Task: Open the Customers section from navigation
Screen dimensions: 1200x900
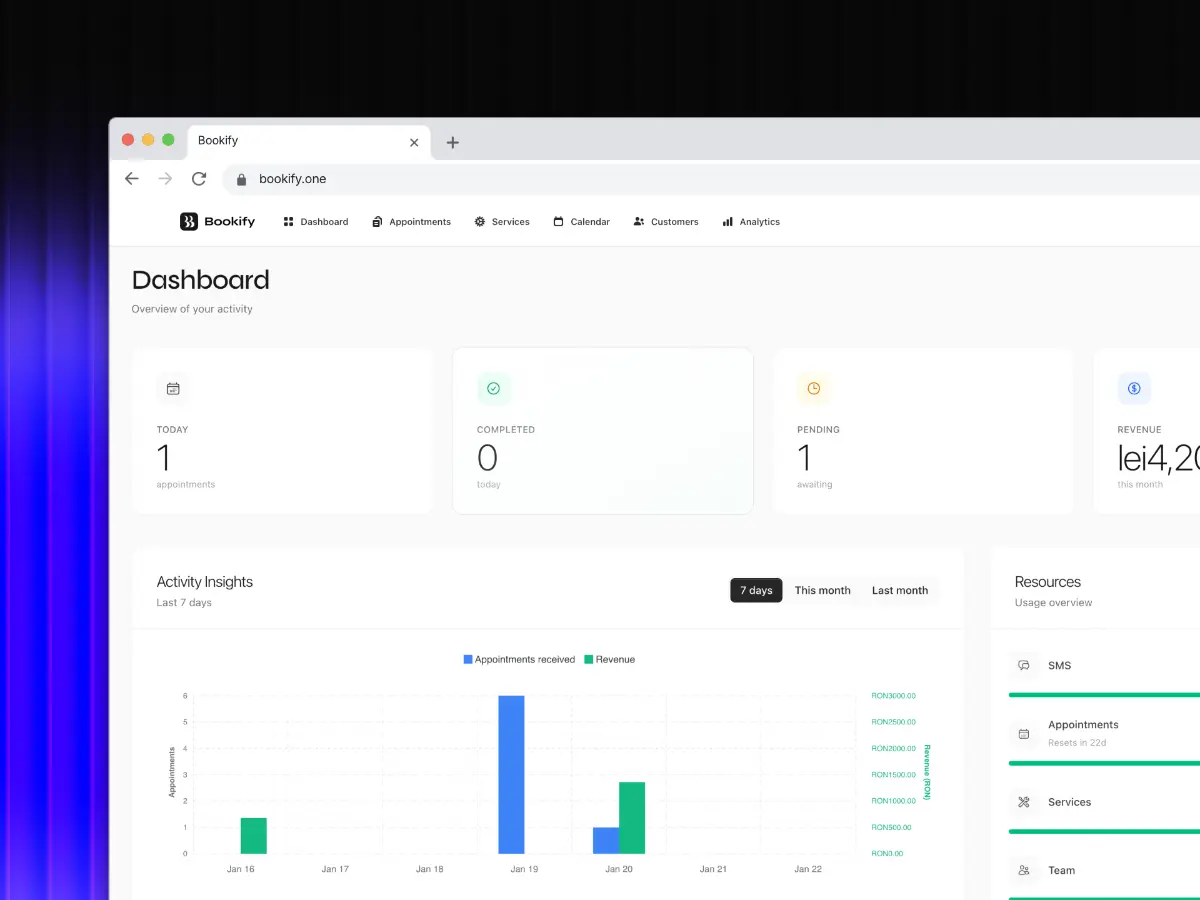Action: [x=666, y=221]
